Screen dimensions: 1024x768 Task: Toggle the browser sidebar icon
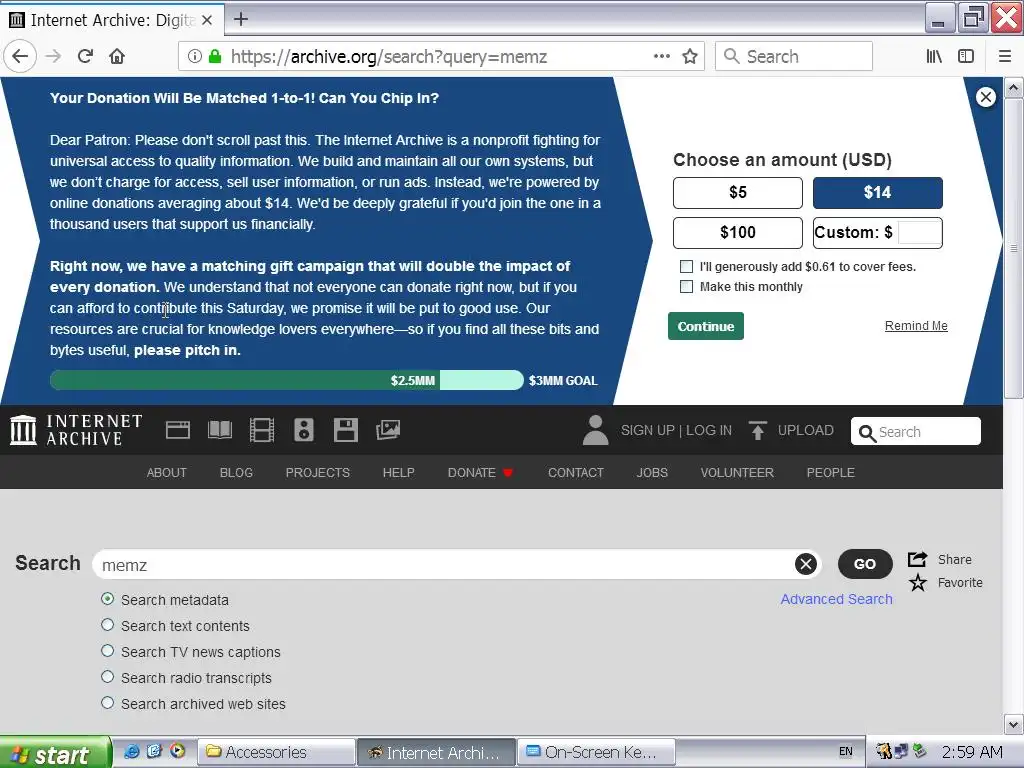966,56
